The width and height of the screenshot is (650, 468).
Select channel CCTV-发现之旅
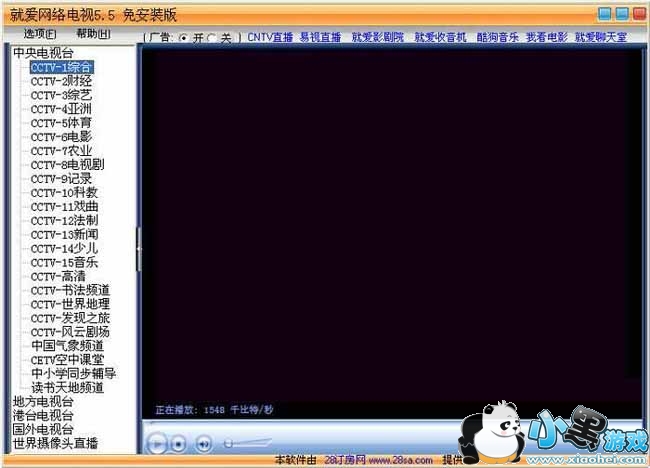70,318
